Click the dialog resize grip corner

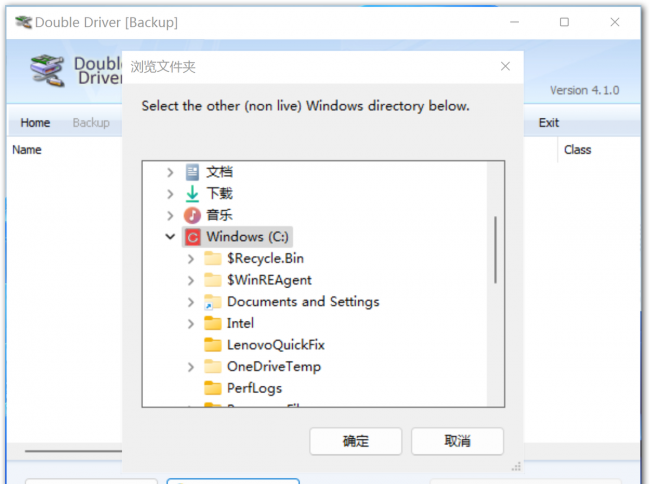[516, 467]
